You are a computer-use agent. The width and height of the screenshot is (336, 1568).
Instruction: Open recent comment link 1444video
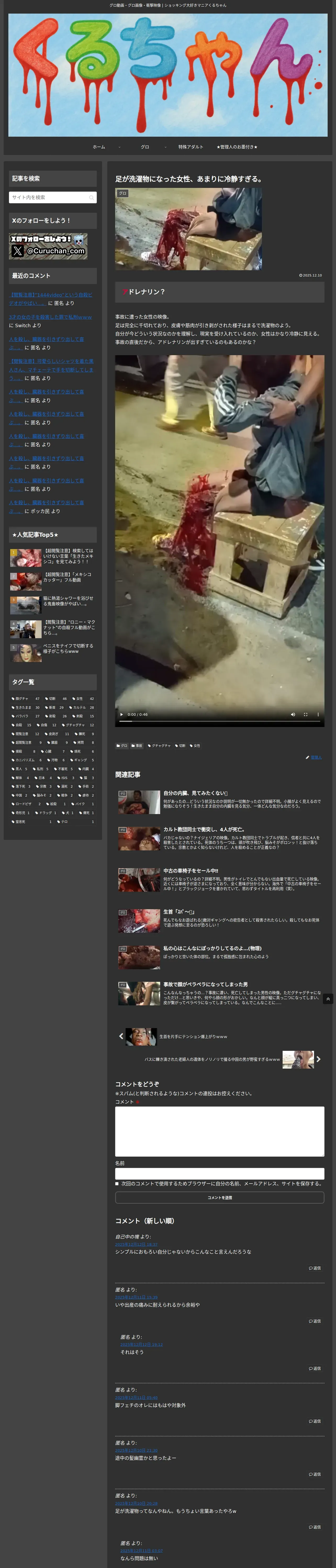pyautogui.click(x=51, y=299)
